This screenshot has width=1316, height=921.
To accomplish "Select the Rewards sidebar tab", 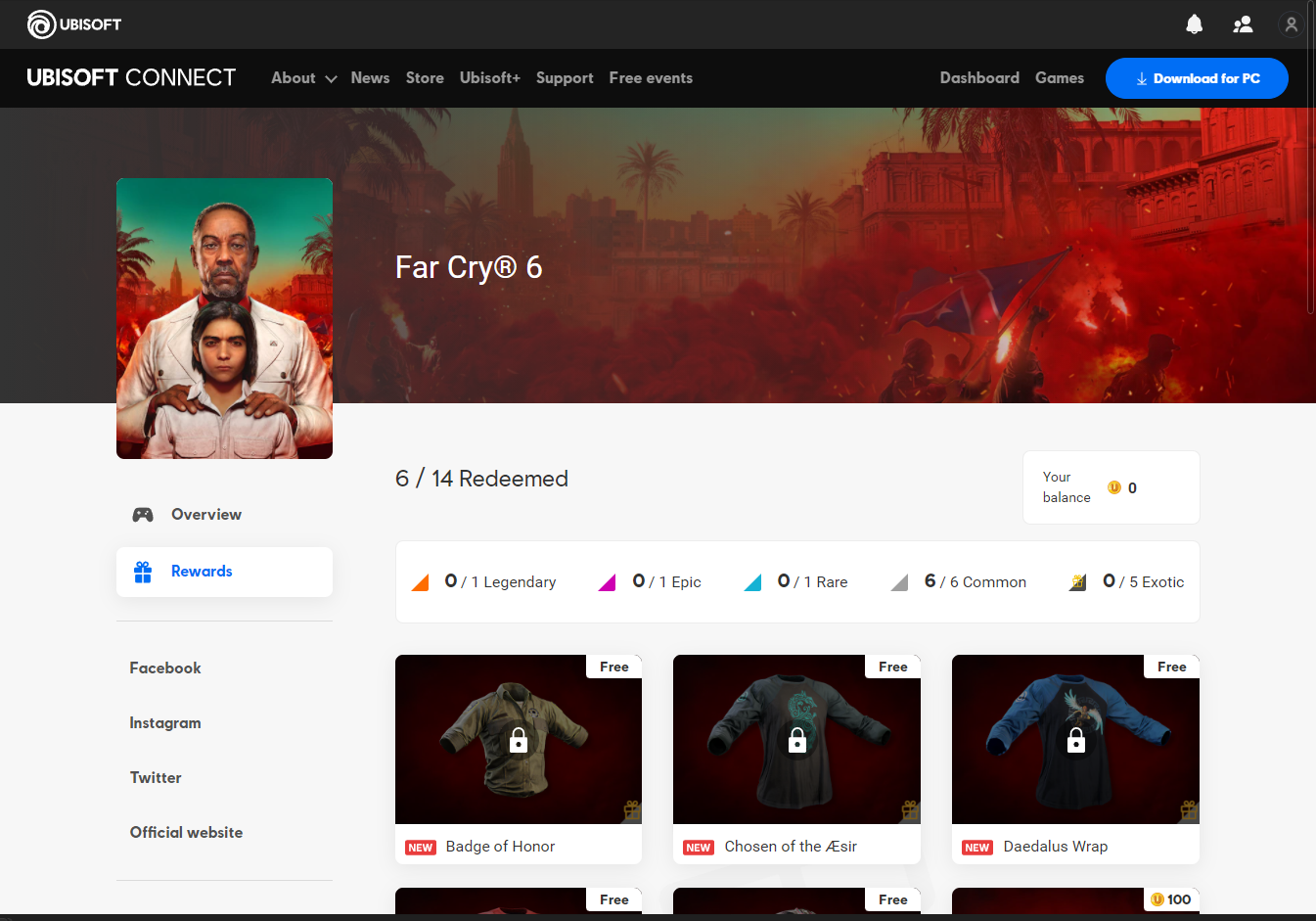I will (224, 572).
